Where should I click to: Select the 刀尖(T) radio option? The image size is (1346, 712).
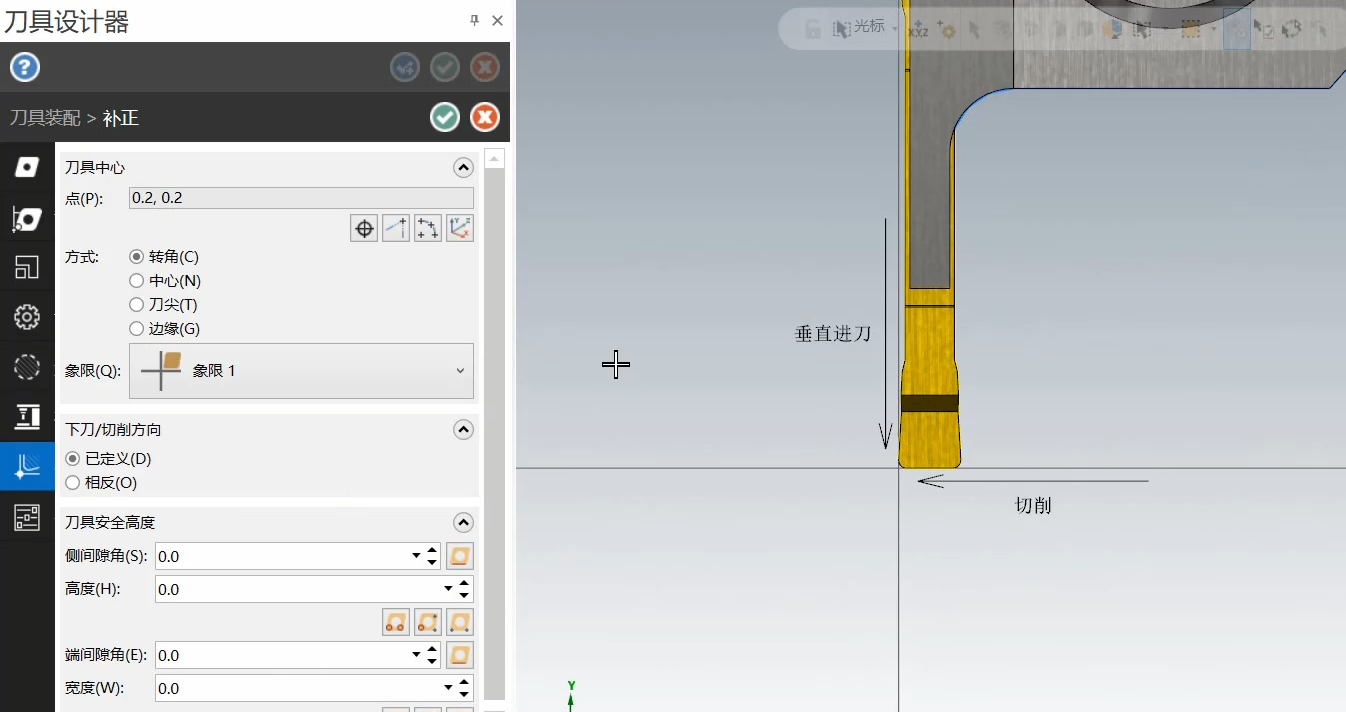[164, 305]
